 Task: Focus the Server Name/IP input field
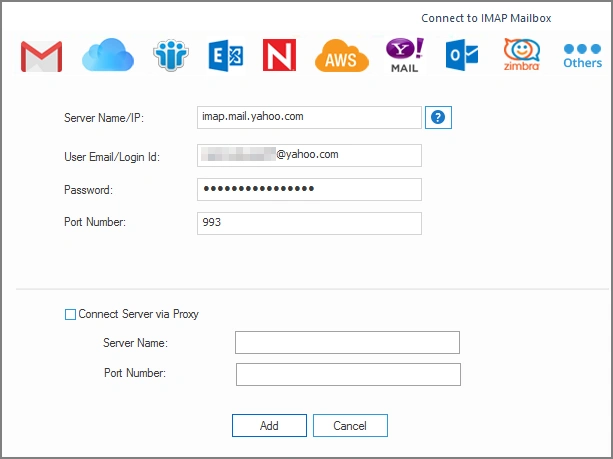coord(309,117)
